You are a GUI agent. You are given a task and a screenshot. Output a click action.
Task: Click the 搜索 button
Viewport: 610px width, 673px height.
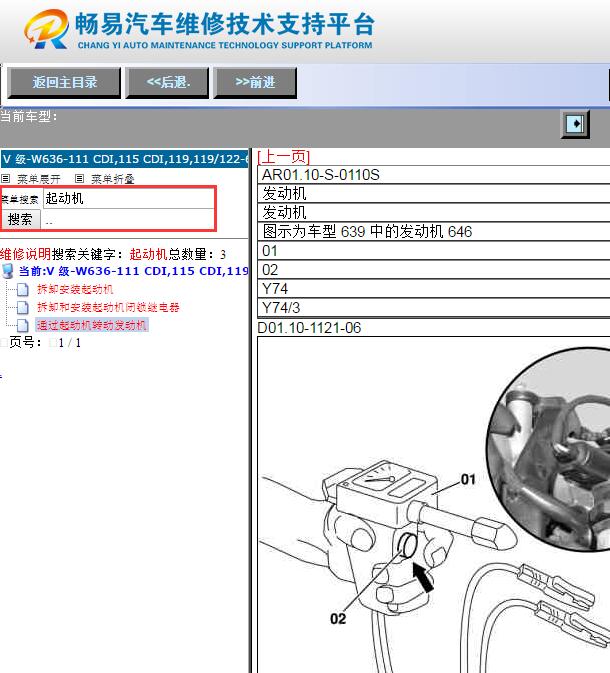(x=20, y=220)
